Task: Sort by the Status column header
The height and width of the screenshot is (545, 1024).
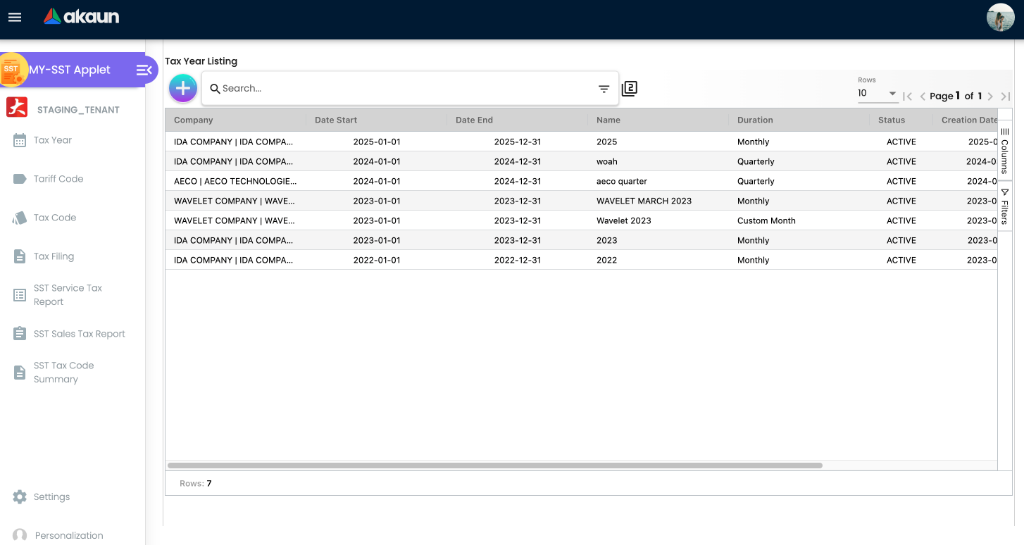Action: tap(891, 120)
